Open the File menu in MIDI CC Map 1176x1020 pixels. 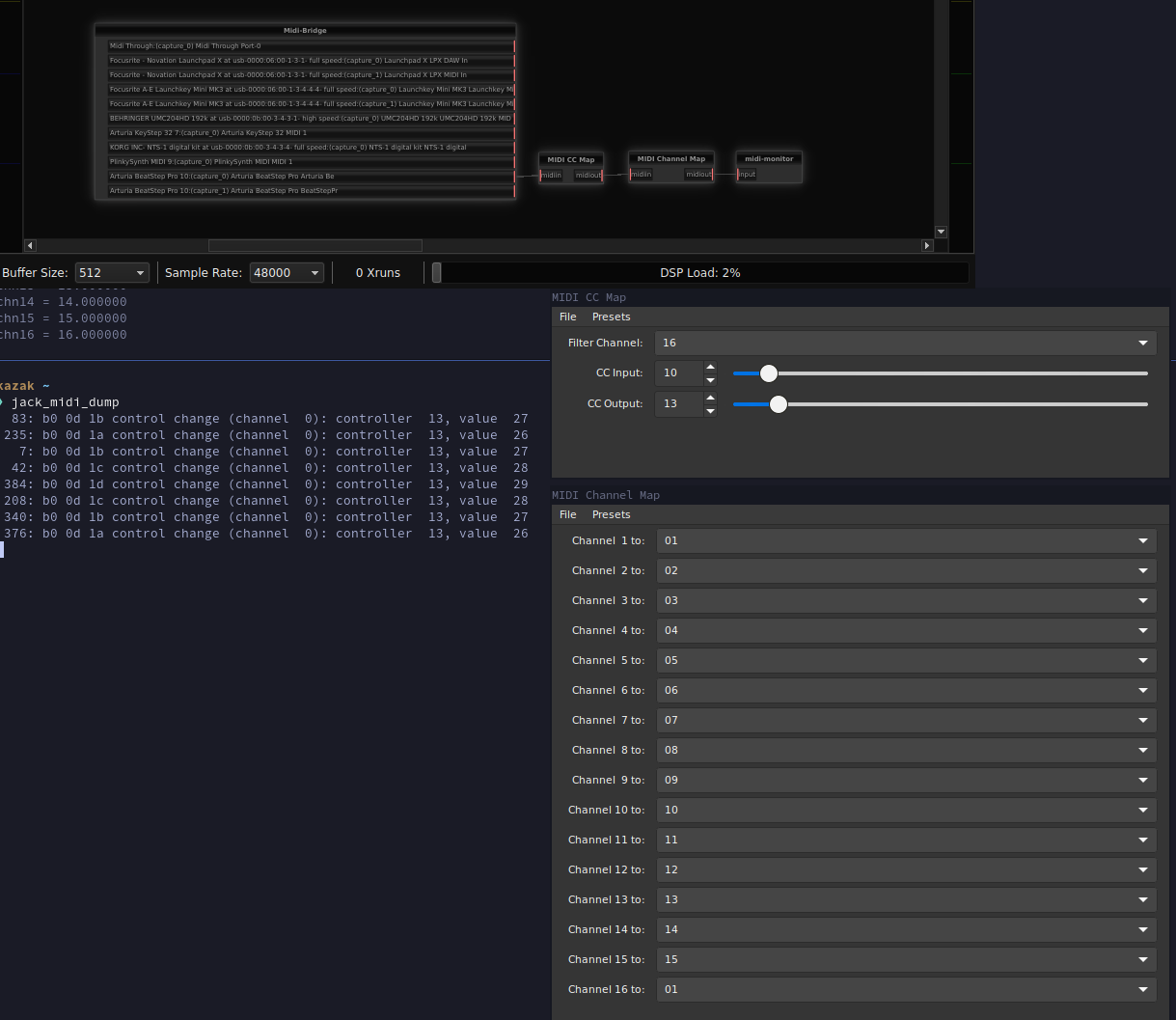(x=567, y=317)
